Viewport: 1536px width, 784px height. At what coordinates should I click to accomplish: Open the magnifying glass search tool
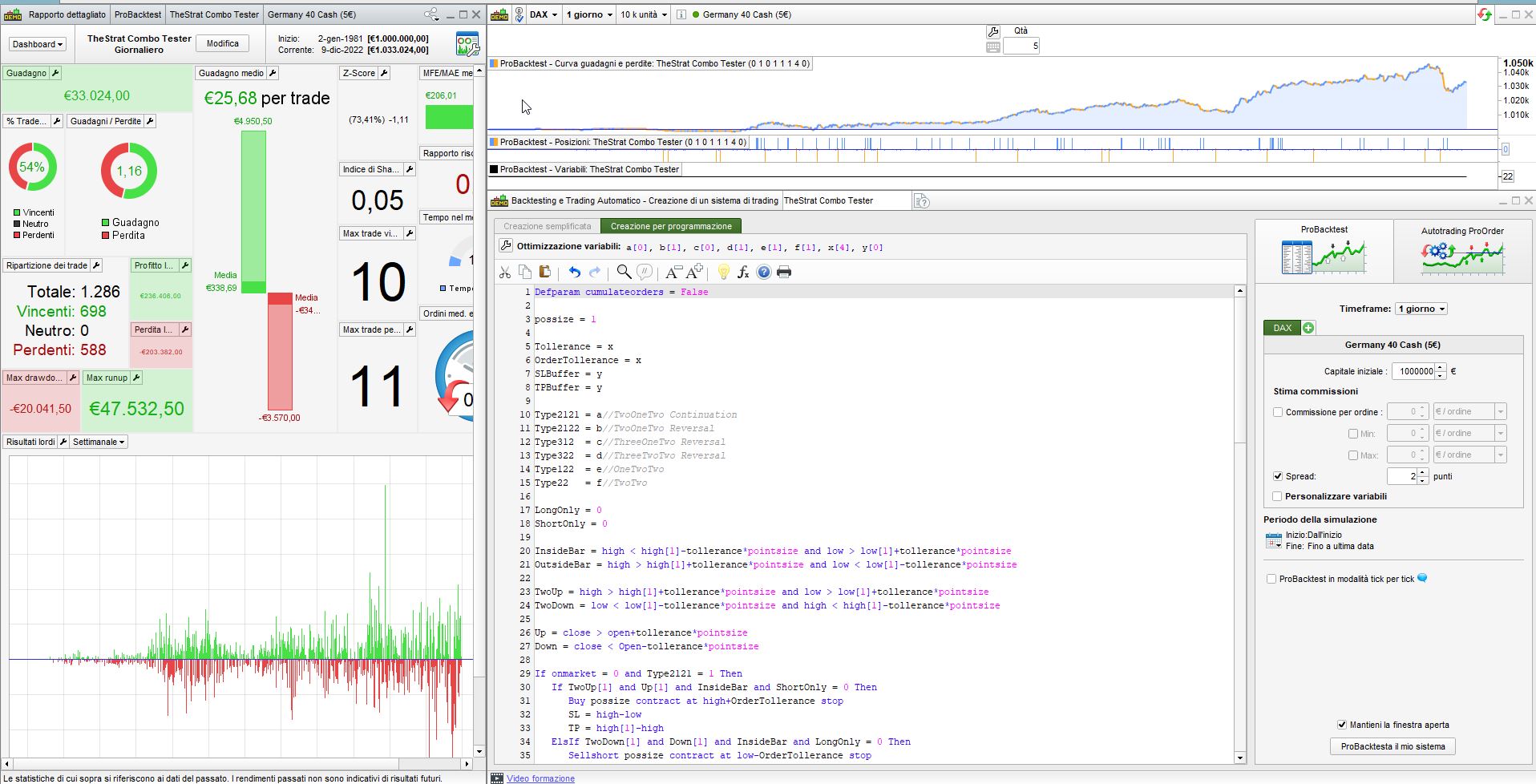[623, 273]
